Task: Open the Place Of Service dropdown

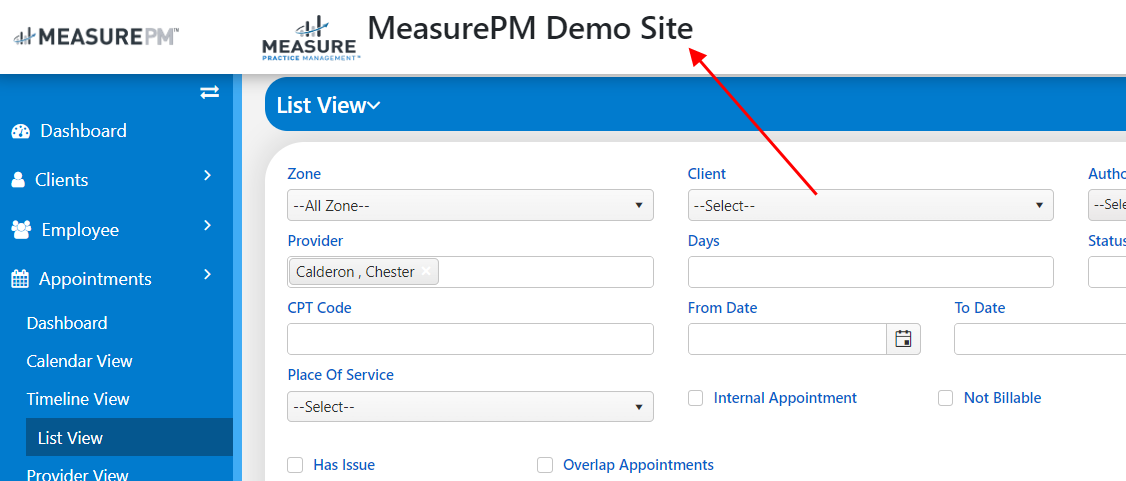Action: [x=470, y=406]
